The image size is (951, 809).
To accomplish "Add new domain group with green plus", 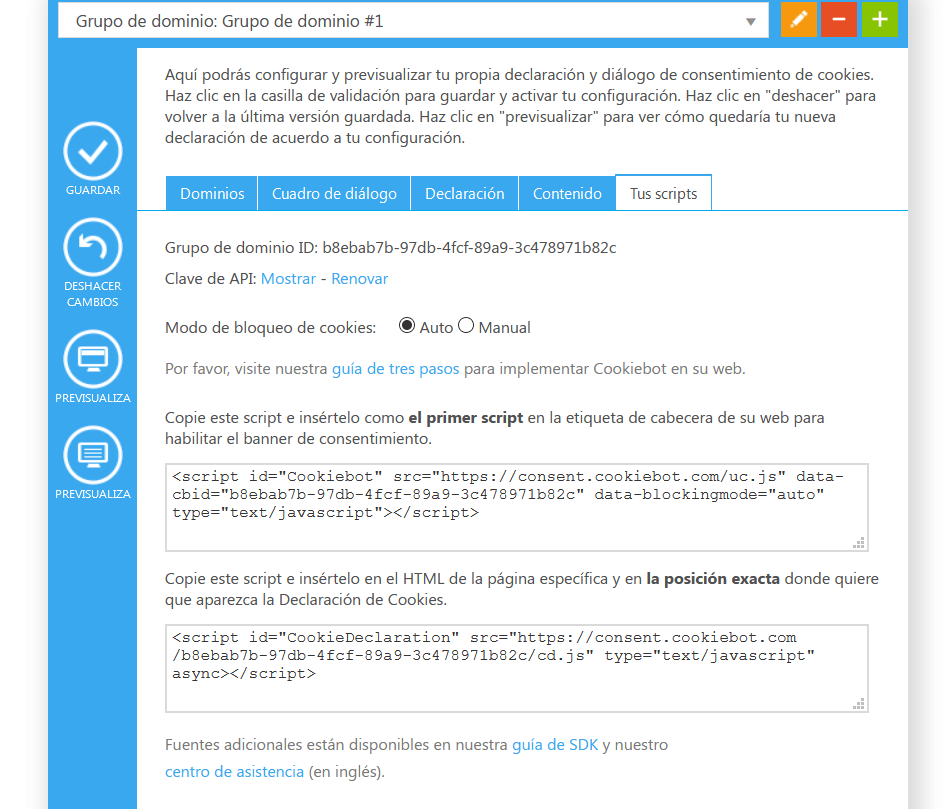I will click(879, 19).
